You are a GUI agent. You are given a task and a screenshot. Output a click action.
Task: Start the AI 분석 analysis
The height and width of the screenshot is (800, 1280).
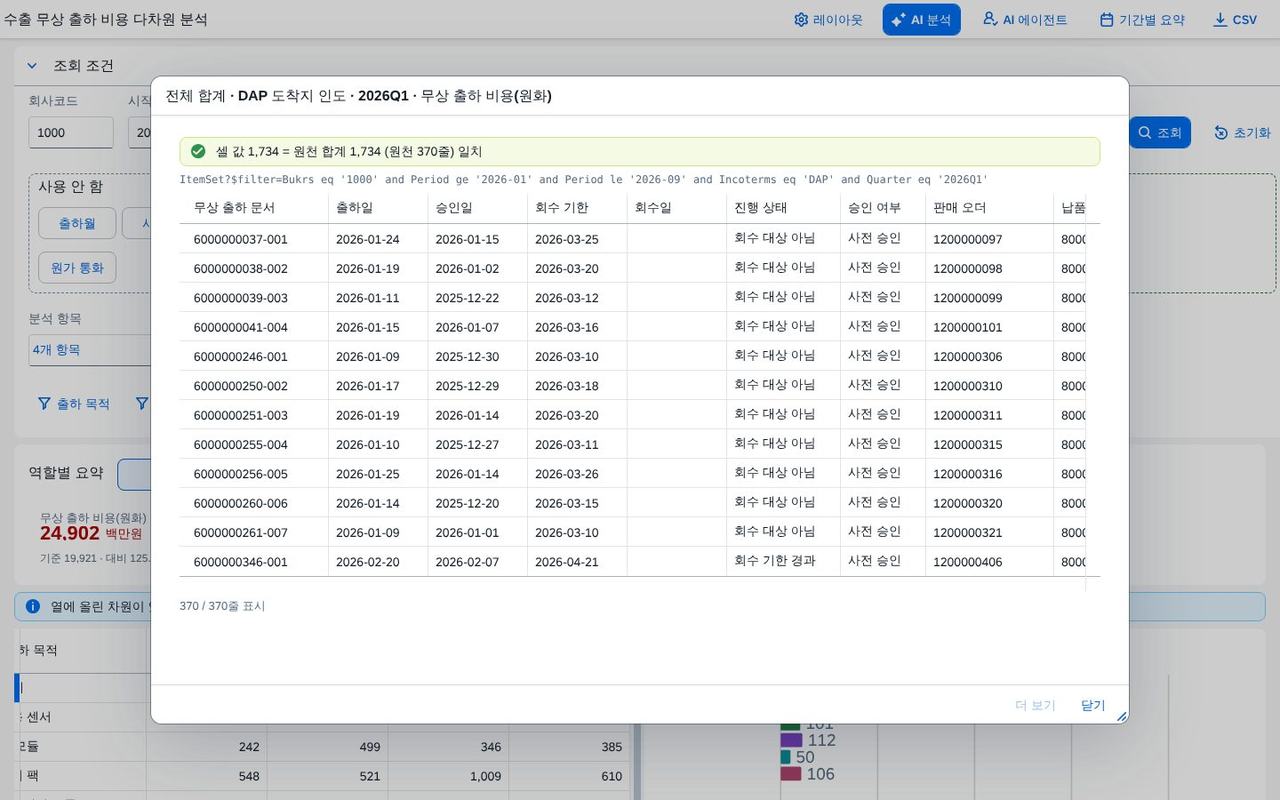(x=921, y=20)
